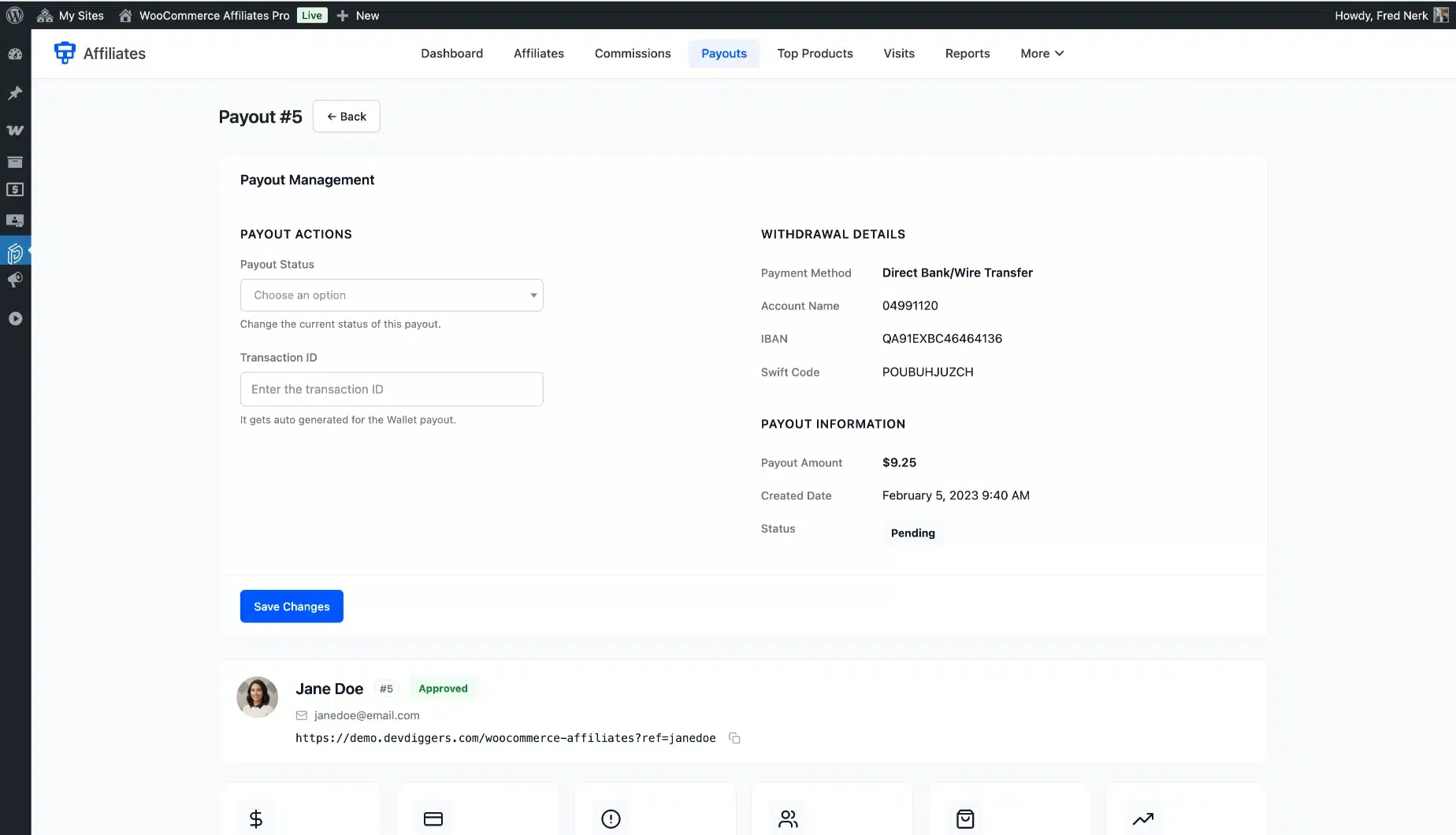The image size is (1456, 835).
Task: Open the megaphone Marketing sidebar icon
Action: tap(15, 280)
